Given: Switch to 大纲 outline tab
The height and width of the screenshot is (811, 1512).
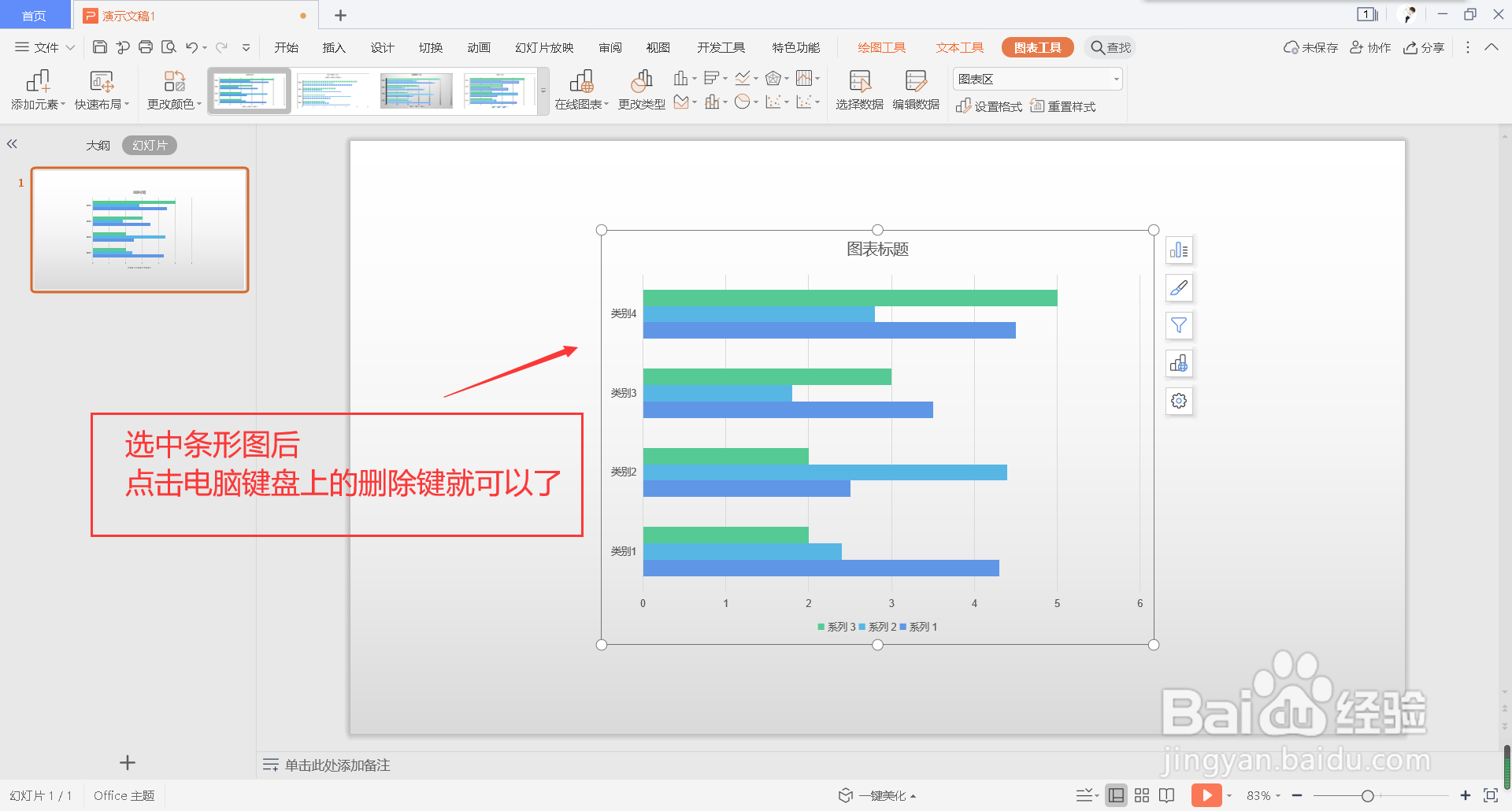Looking at the screenshot, I should tap(98, 145).
